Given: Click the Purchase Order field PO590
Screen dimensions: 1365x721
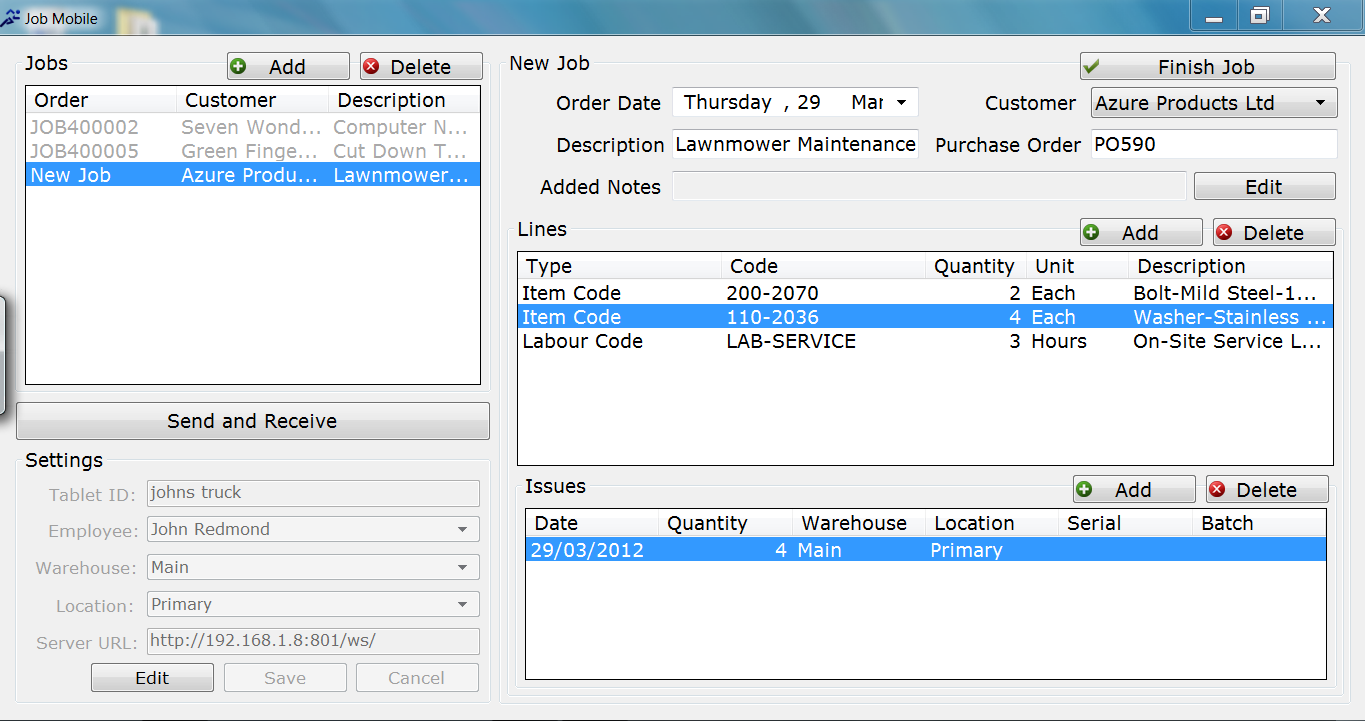Looking at the screenshot, I should tap(1214, 144).
